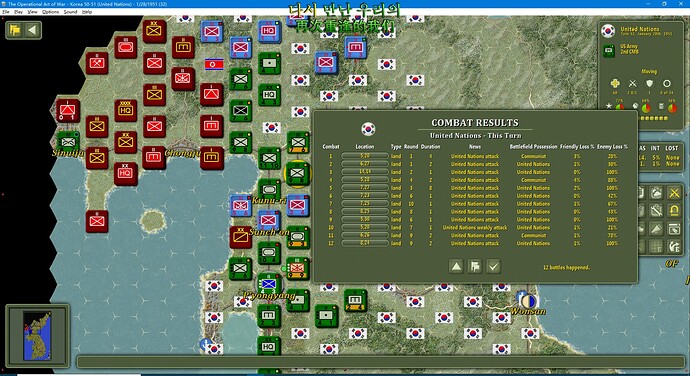The image size is (690, 376).
Task: Open the View menu
Action: 33,12
